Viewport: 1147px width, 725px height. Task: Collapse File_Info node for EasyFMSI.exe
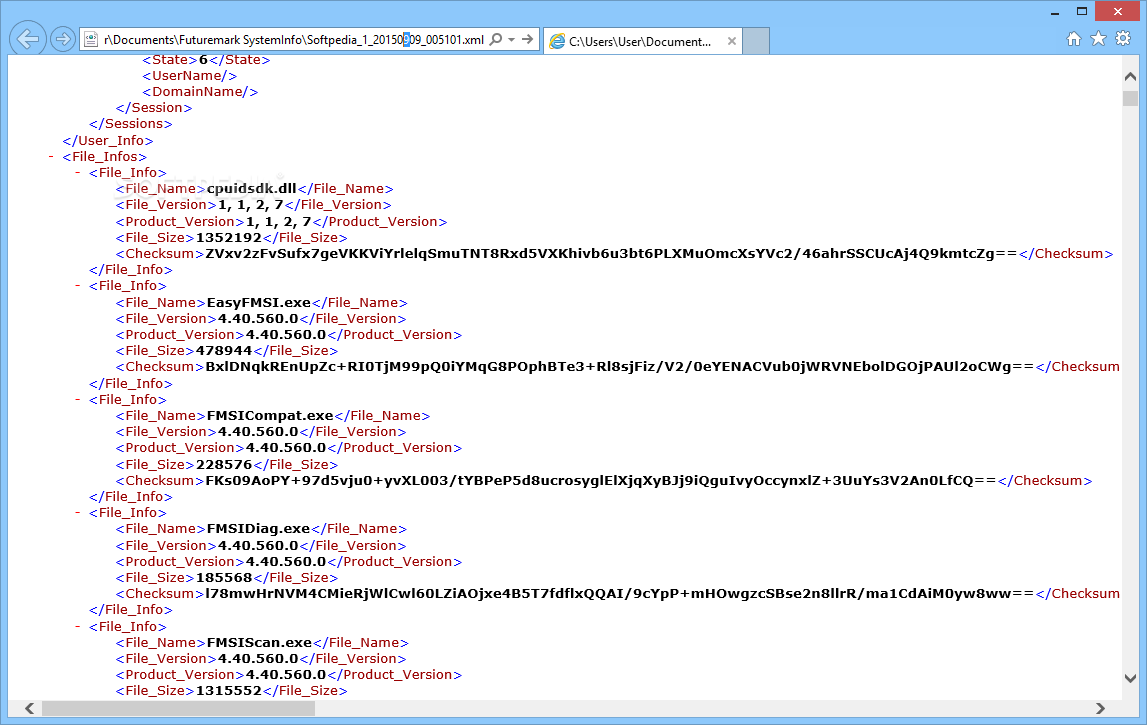click(x=78, y=286)
